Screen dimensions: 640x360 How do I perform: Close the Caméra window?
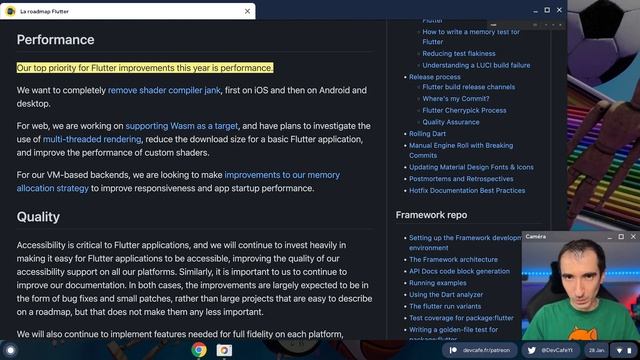tap(633, 237)
